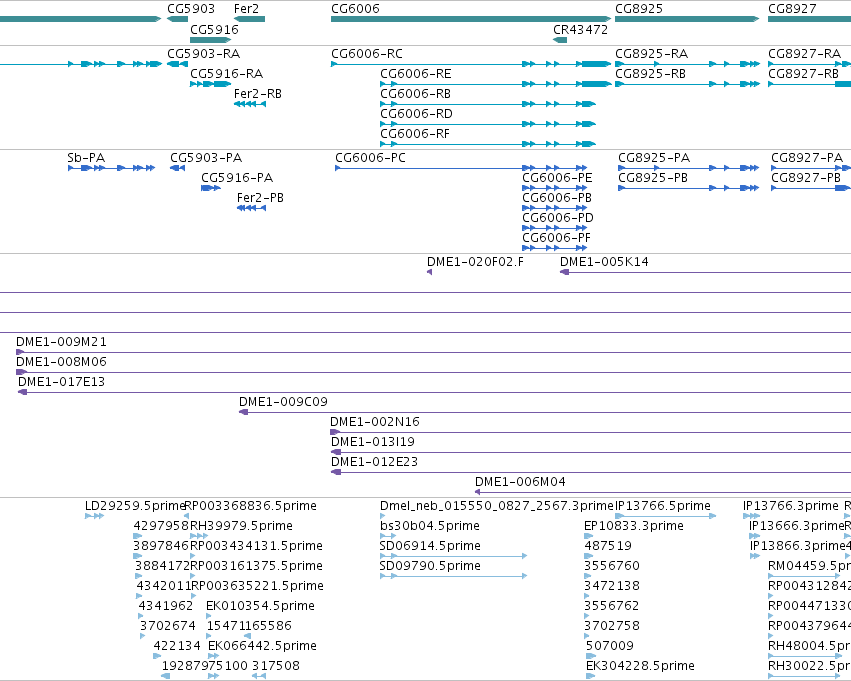Select protein CG6006-PD
851x681 pixels.
click(557, 218)
